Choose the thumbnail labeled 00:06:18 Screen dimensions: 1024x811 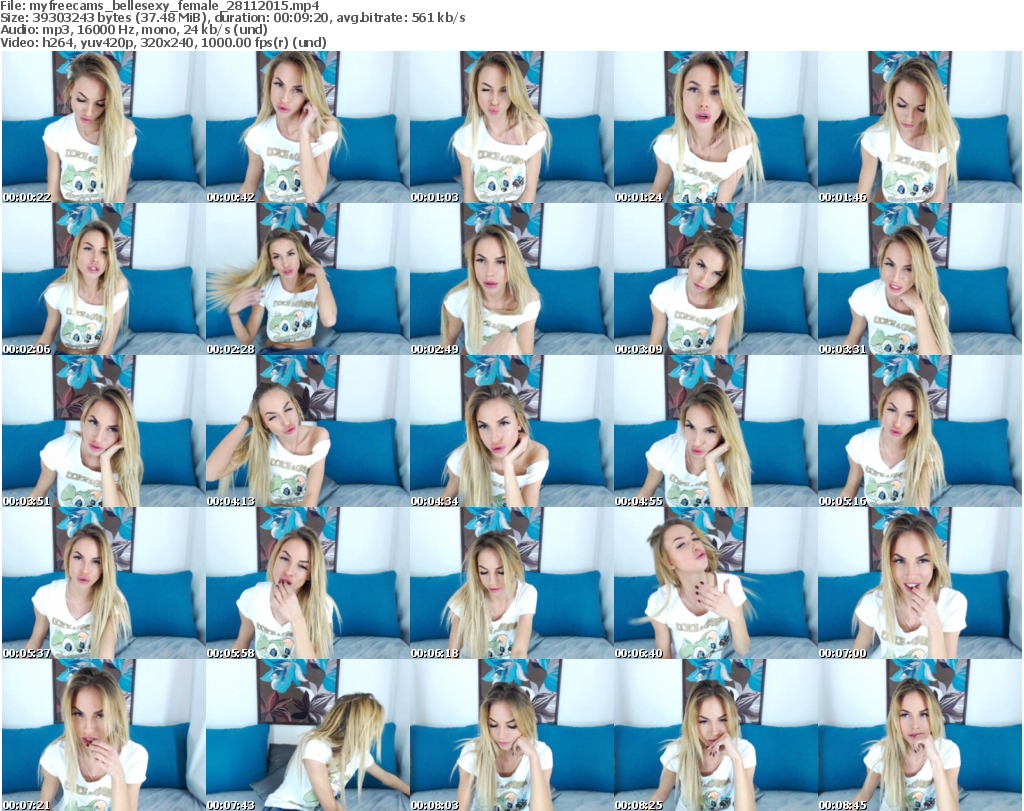pyautogui.click(x=511, y=583)
